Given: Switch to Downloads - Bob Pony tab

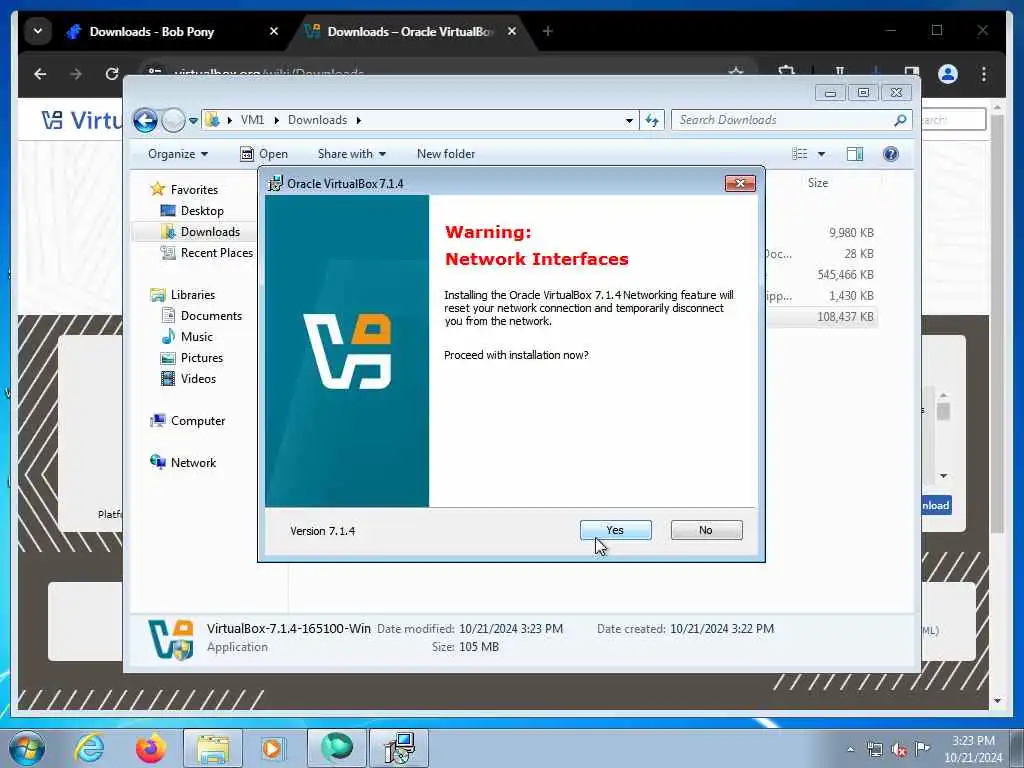Looking at the screenshot, I should (152, 31).
